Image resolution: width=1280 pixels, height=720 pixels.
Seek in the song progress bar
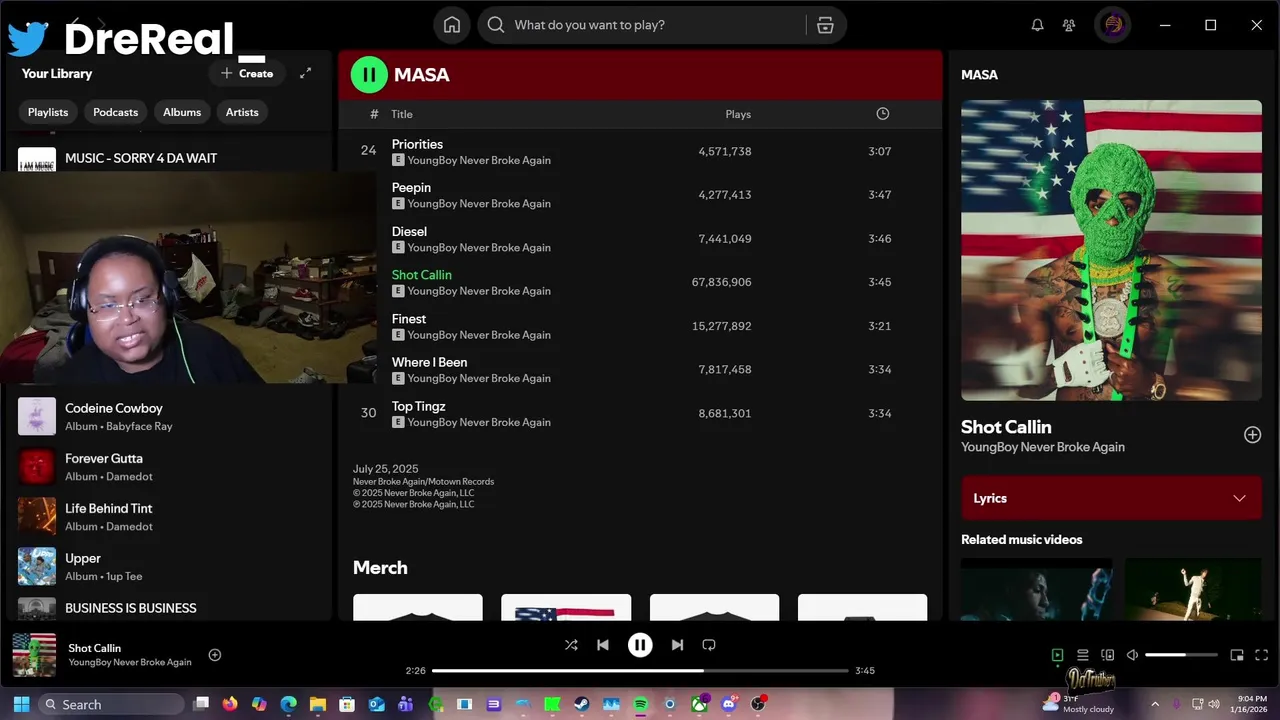(640, 671)
